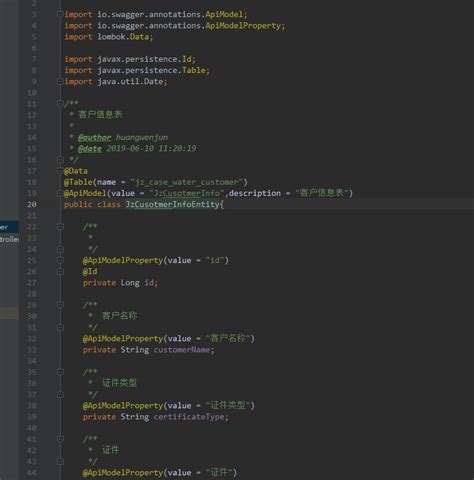Click the Long type on line 27

(130, 283)
